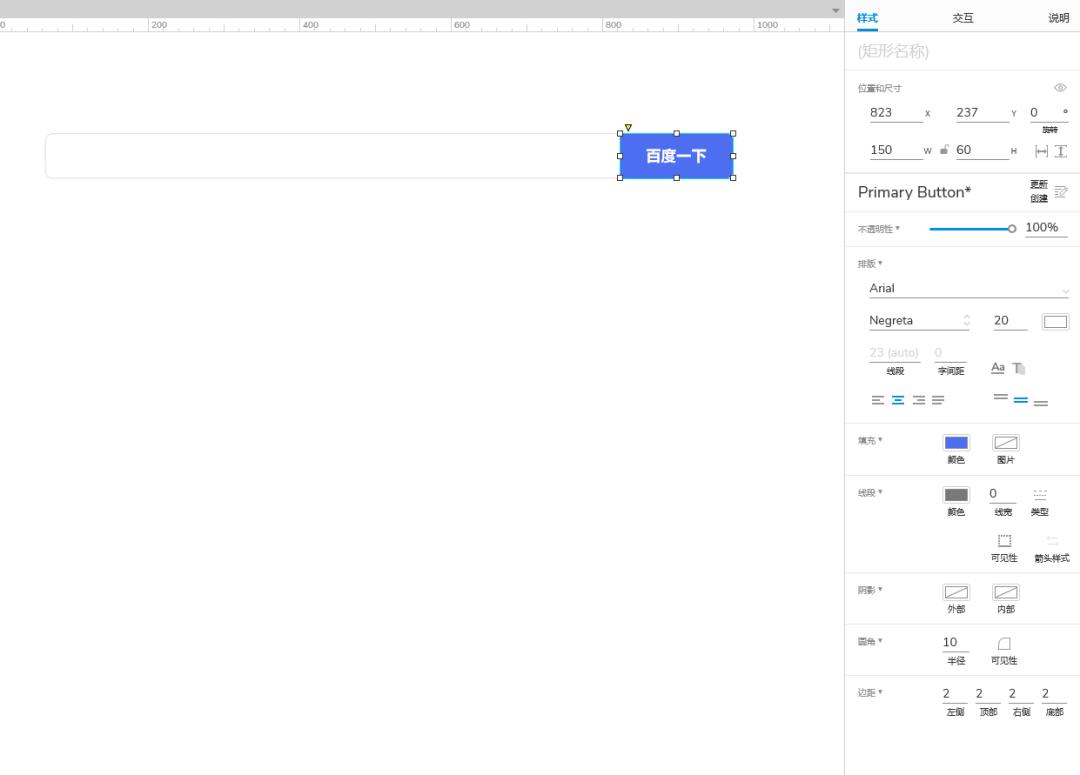Click the font size field showing 20

pos(1010,320)
